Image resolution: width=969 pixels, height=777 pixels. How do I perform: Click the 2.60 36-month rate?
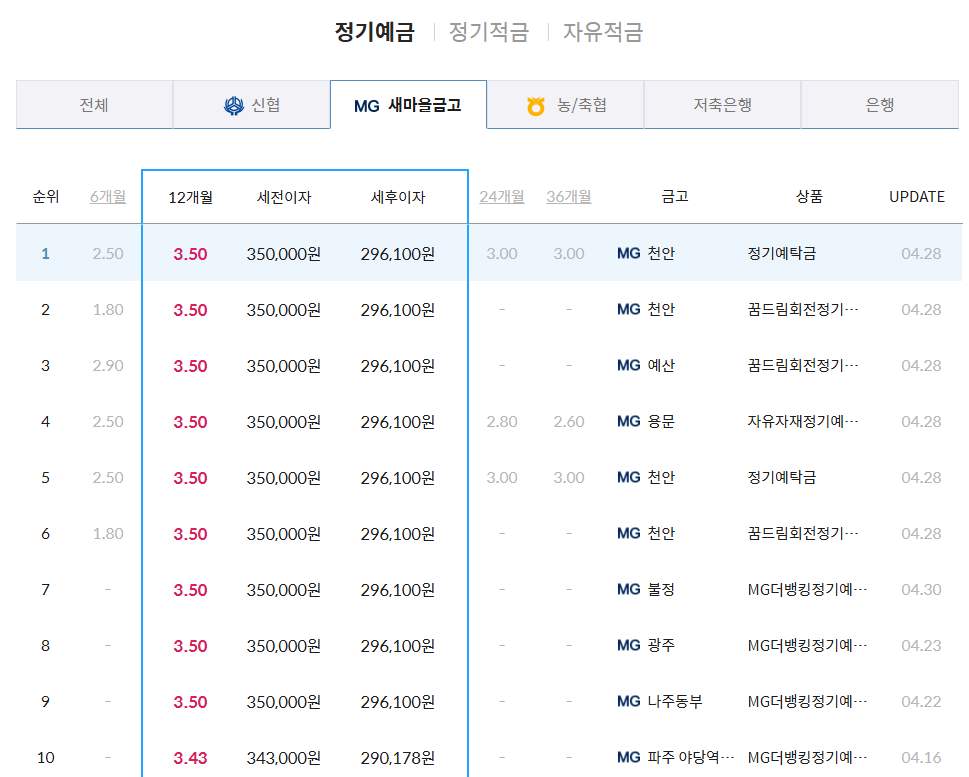click(569, 422)
